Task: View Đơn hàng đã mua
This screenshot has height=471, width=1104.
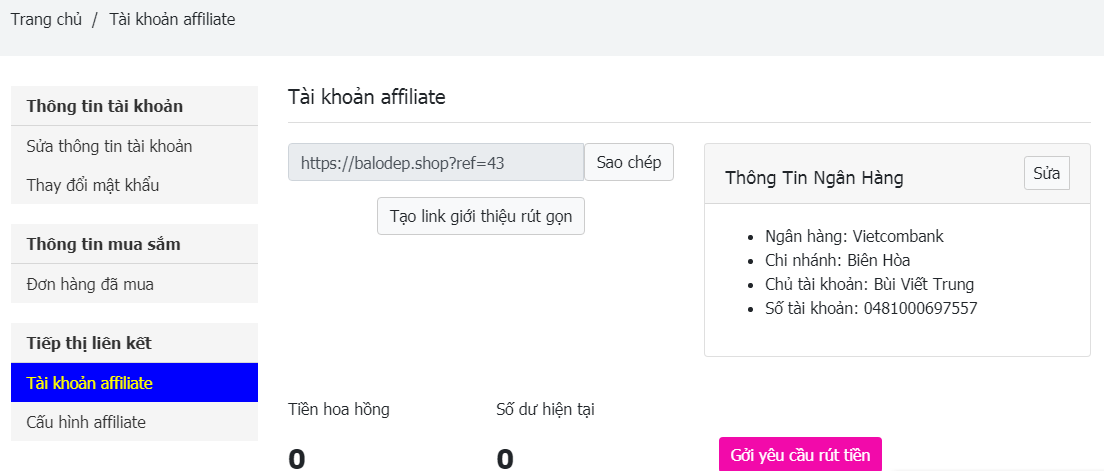Action: tap(90, 284)
